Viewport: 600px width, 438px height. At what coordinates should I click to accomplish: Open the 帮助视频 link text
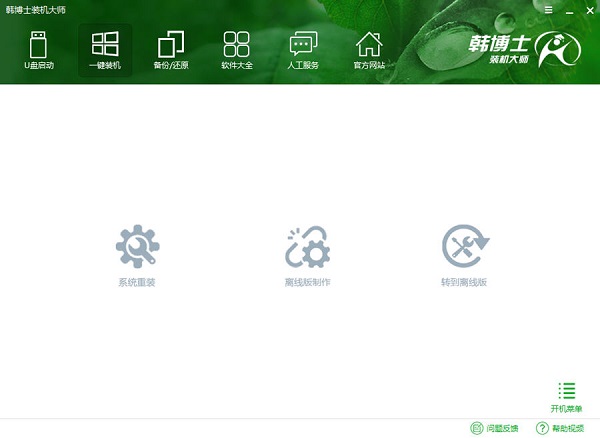click(568, 428)
